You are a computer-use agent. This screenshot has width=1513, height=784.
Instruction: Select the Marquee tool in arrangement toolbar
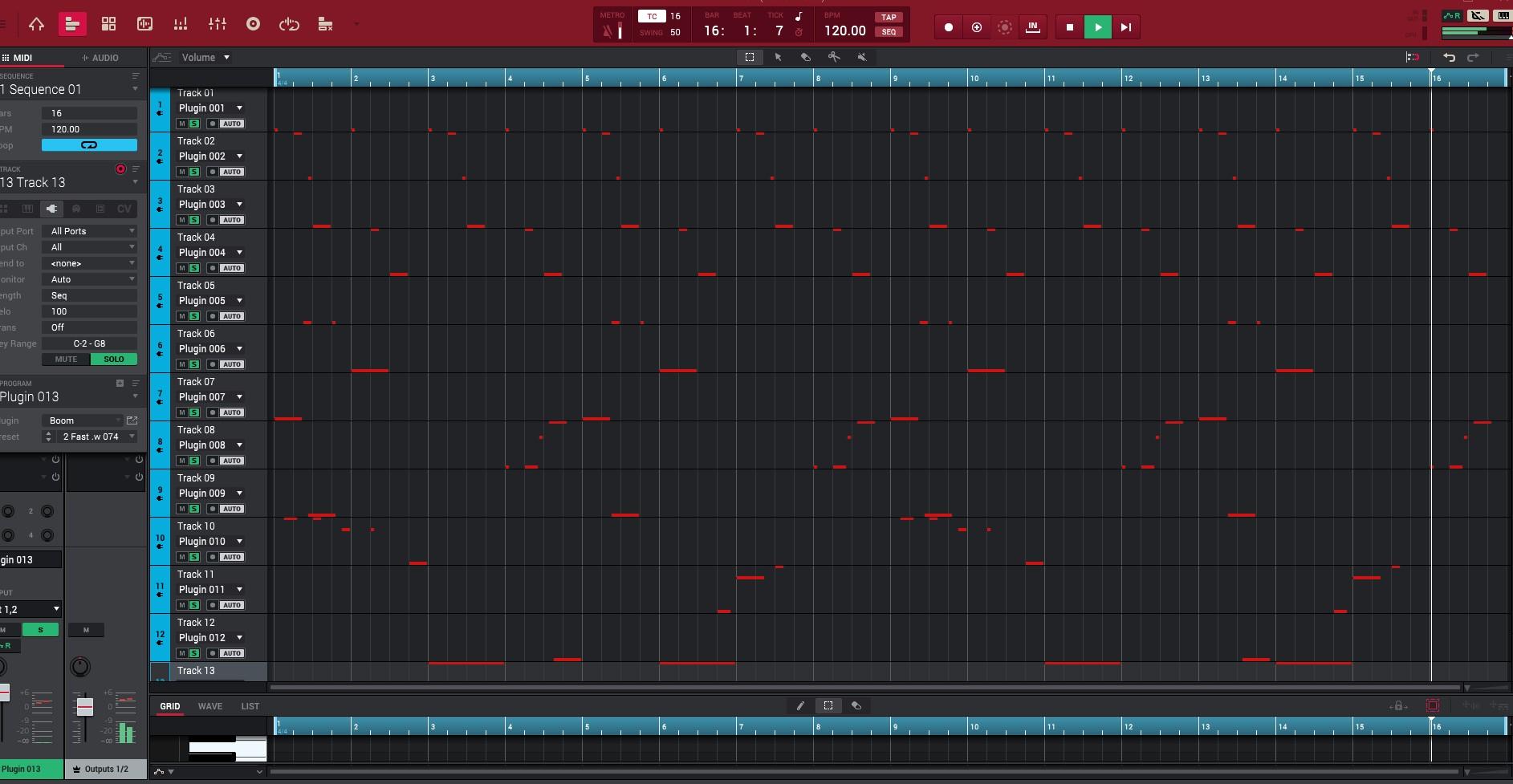point(750,57)
